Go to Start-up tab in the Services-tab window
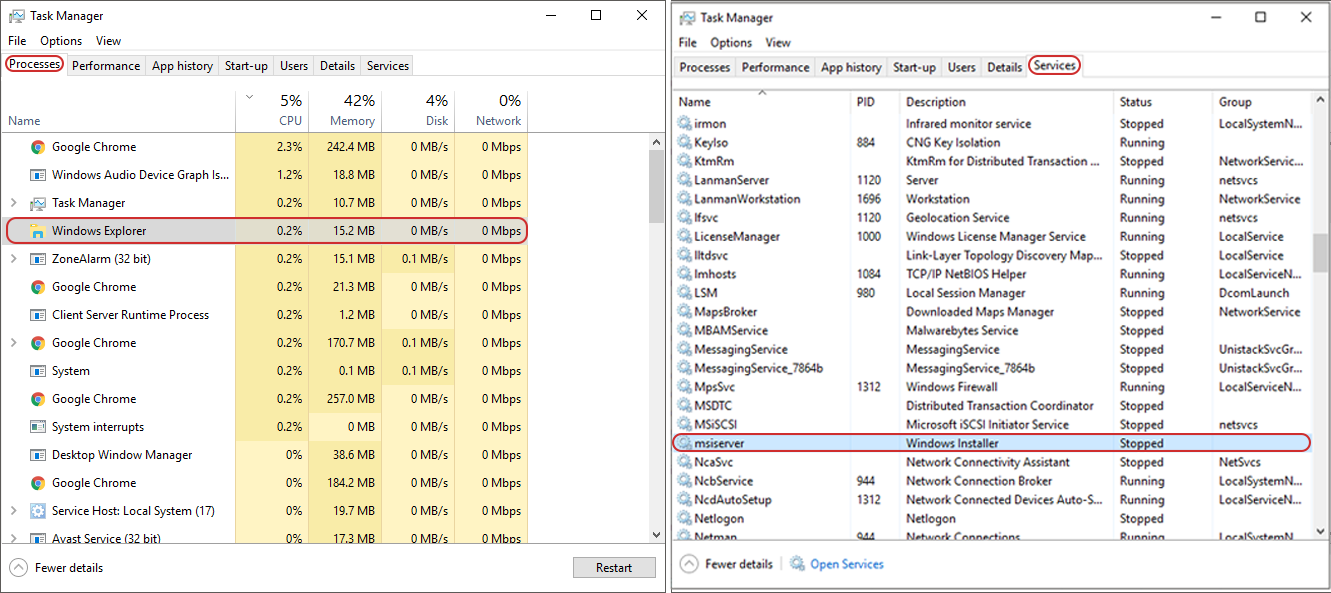1331x593 pixels. coord(914,67)
